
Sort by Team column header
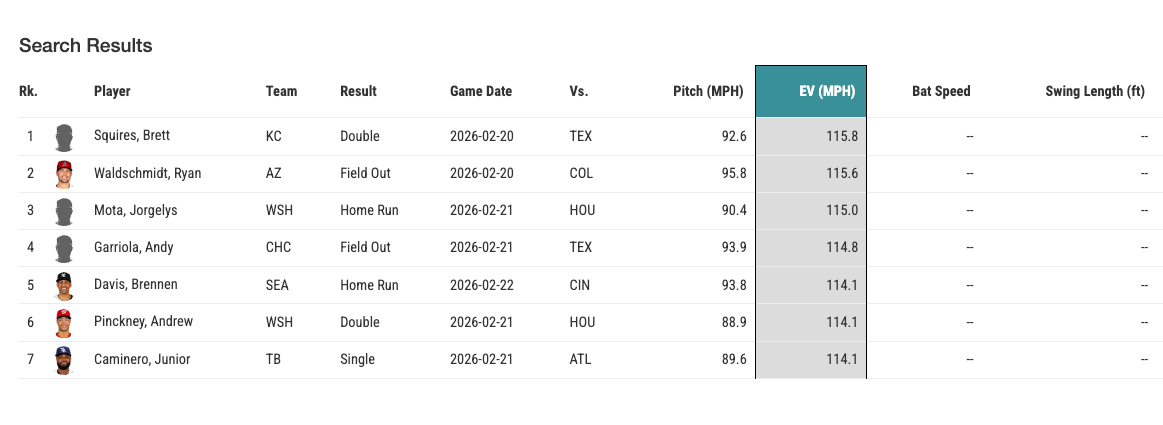point(281,91)
